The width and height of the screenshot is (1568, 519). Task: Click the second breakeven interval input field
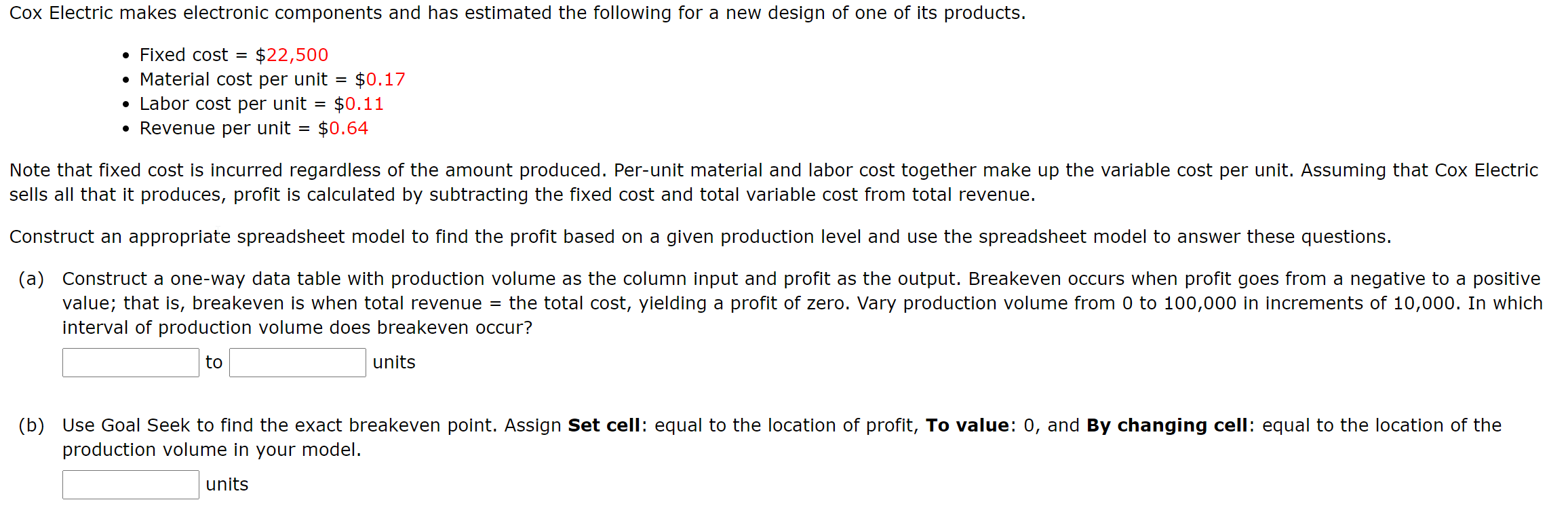(296, 362)
